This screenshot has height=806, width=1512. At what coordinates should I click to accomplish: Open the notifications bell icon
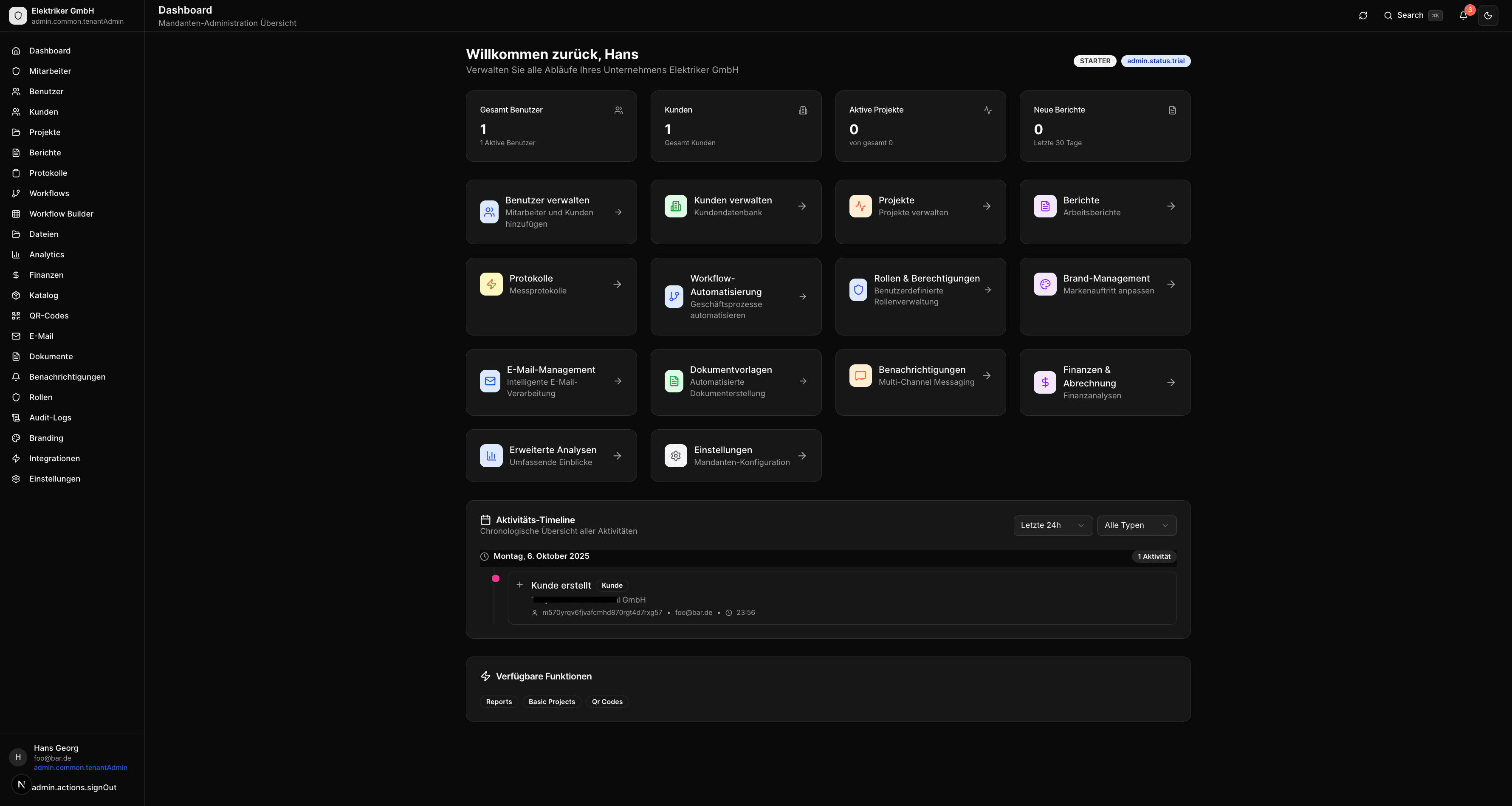tap(1463, 16)
